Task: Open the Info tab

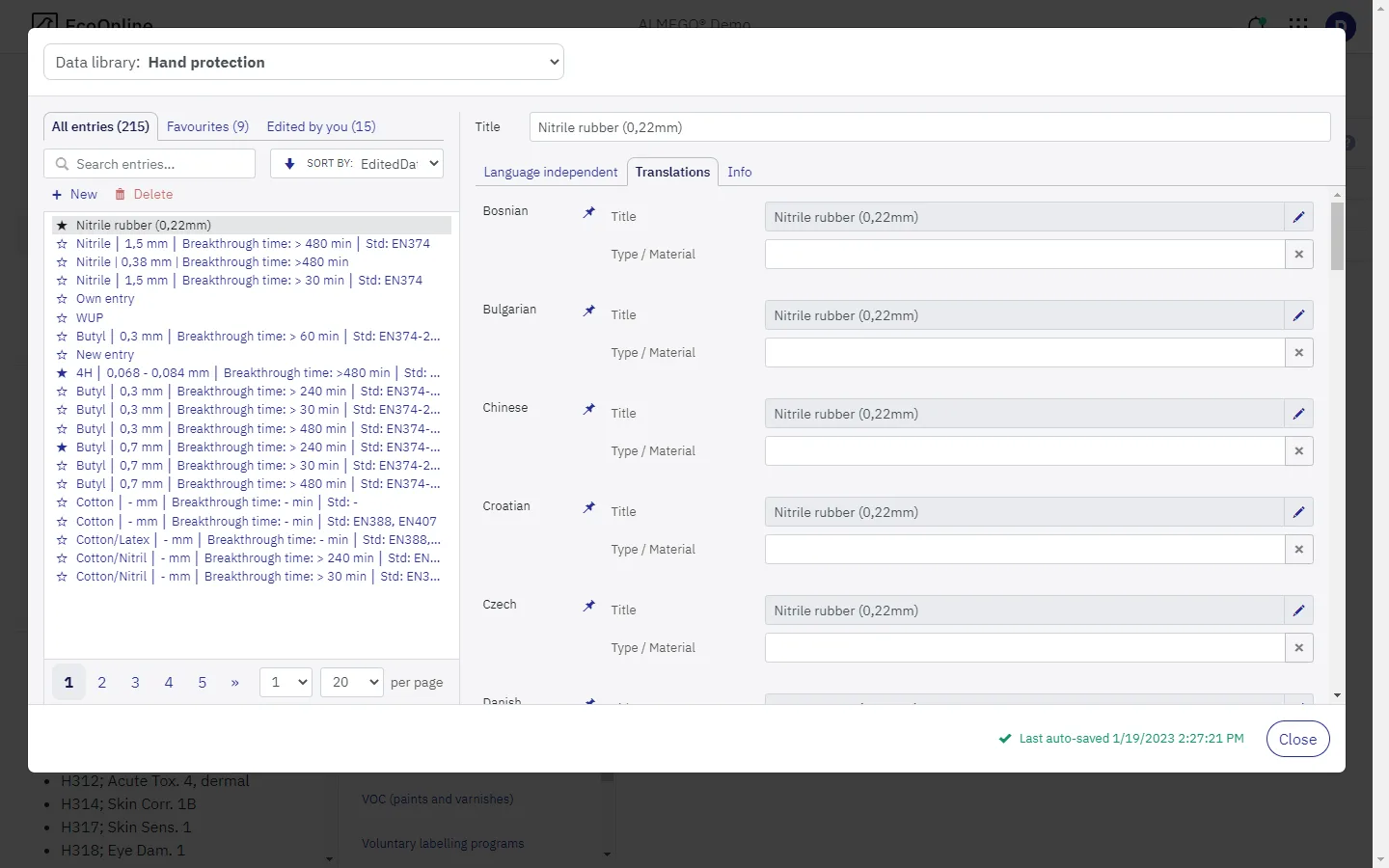Action: click(740, 172)
